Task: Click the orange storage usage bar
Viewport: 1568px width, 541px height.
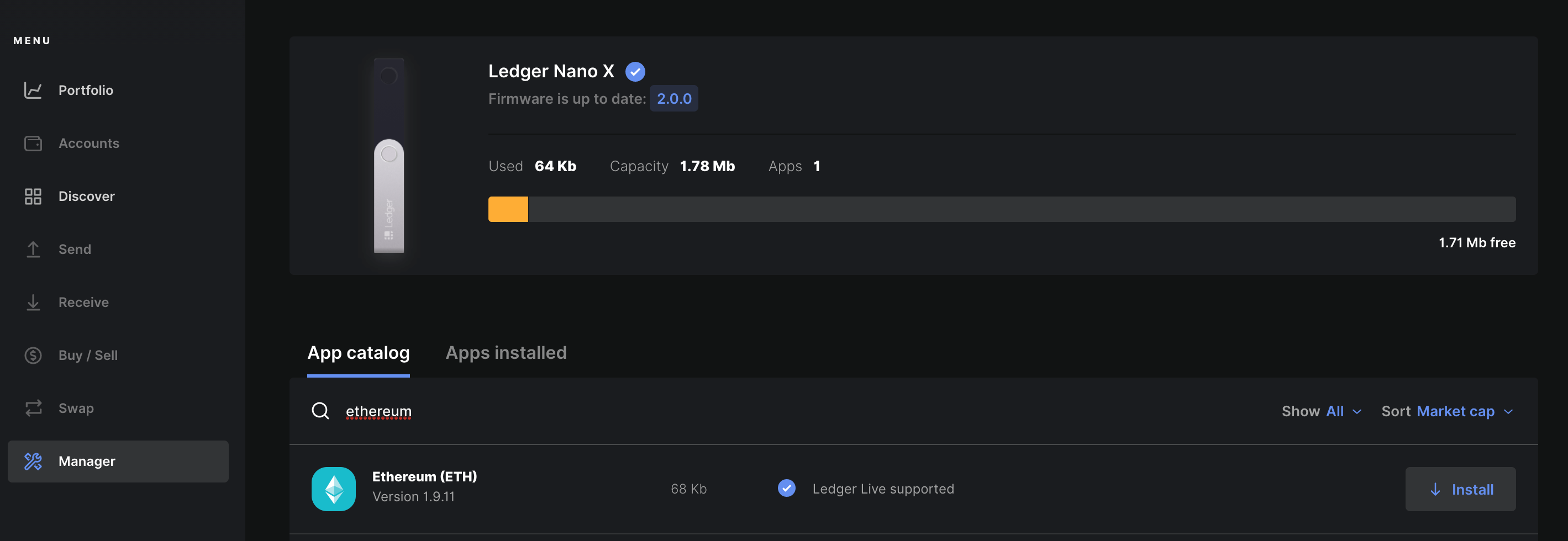Action: coord(508,209)
